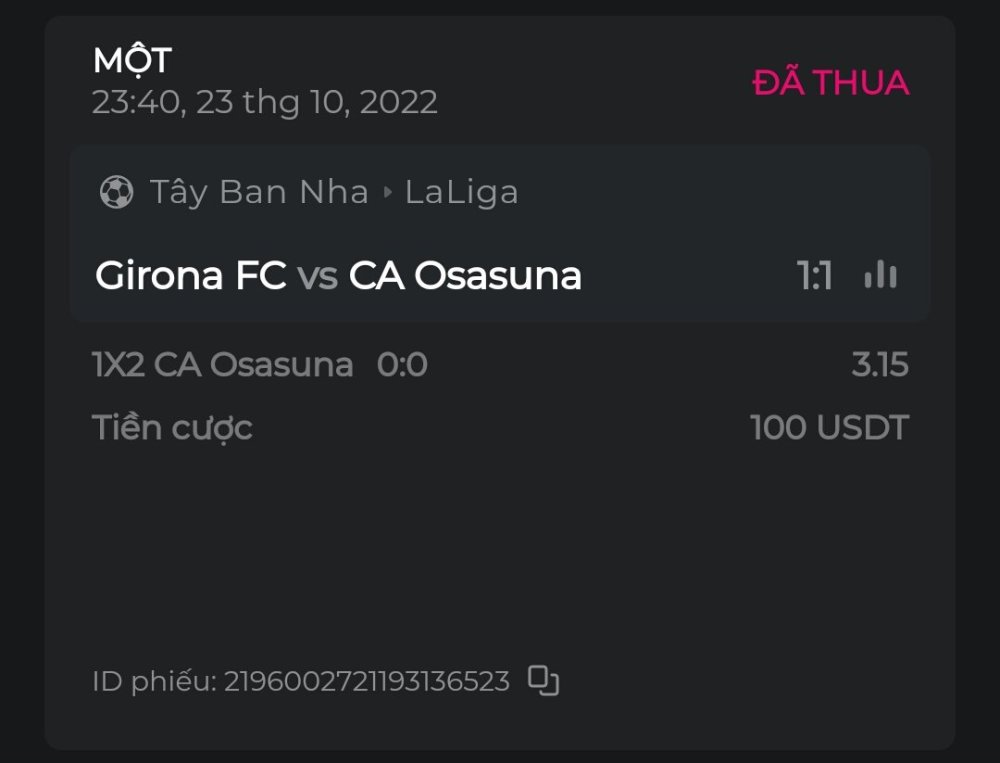Click the 100 USDT stake amount
Viewport: 1000px width, 763px height.
tap(829, 428)
